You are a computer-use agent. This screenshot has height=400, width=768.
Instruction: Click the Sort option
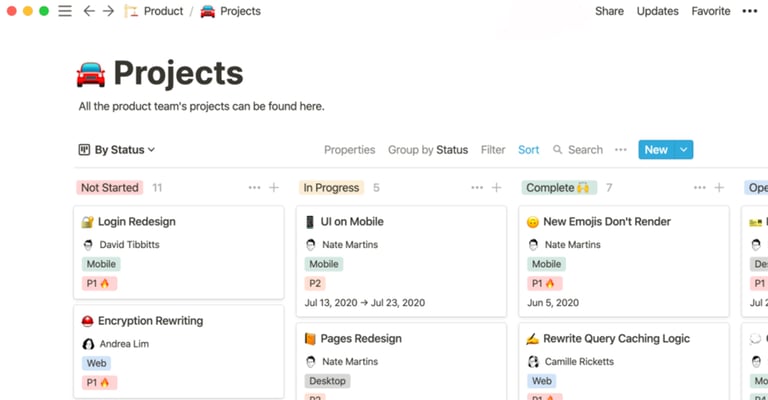tap(528, 150)
